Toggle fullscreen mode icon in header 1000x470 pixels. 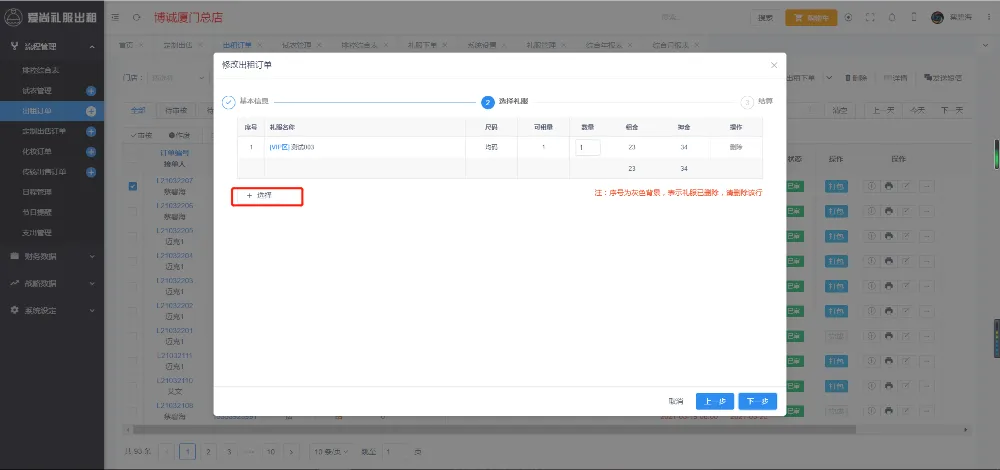pyautogui.click(x=870, y=17)
